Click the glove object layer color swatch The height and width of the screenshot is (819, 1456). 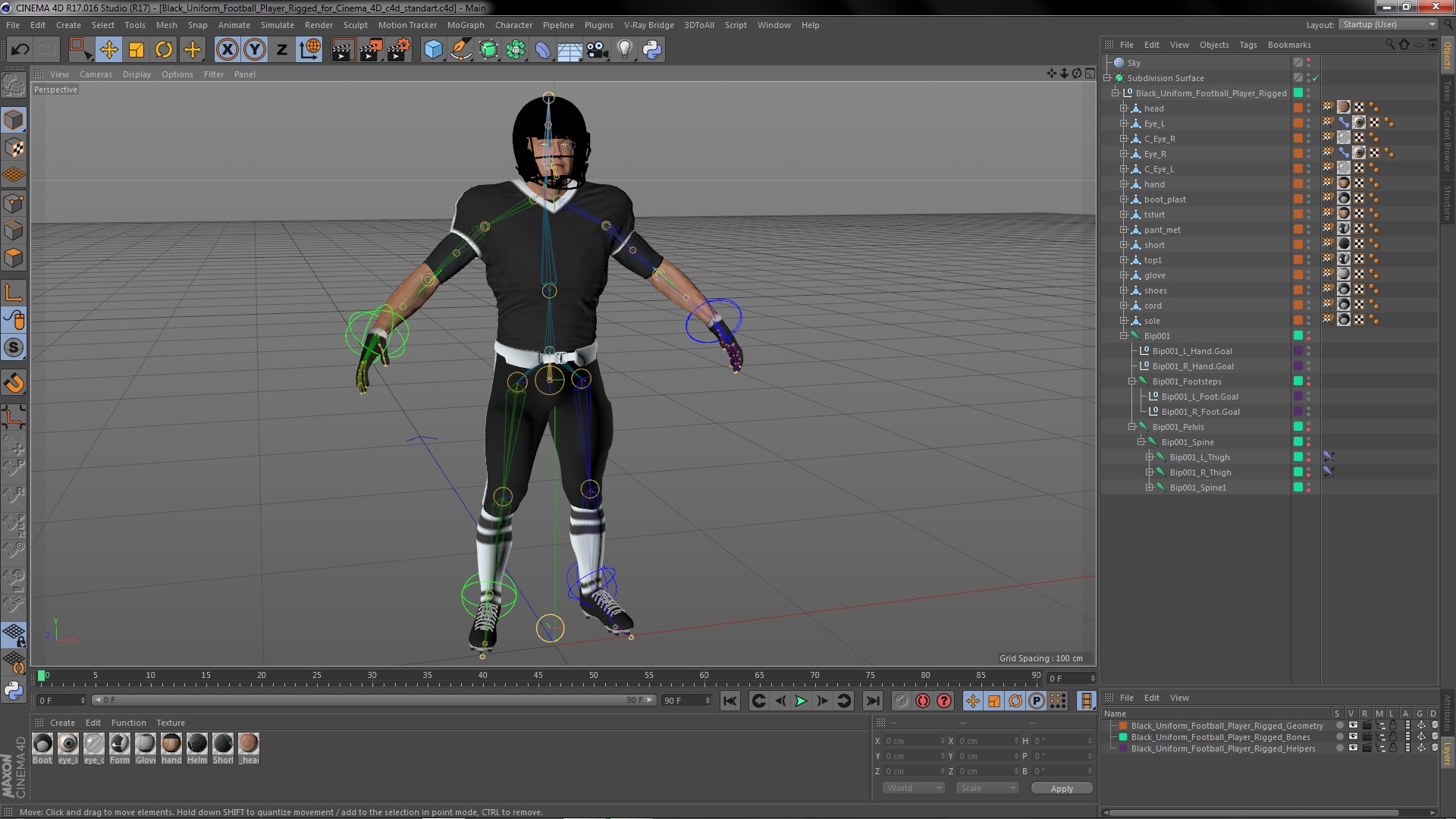pyautogui.click(x=1298, y=275)
